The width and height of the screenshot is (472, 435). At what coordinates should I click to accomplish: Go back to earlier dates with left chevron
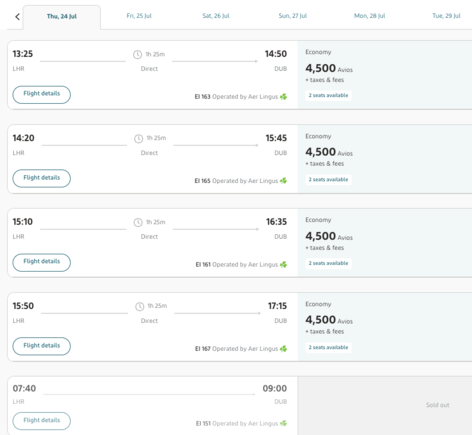pyautogui.click(x=17, y=16)
